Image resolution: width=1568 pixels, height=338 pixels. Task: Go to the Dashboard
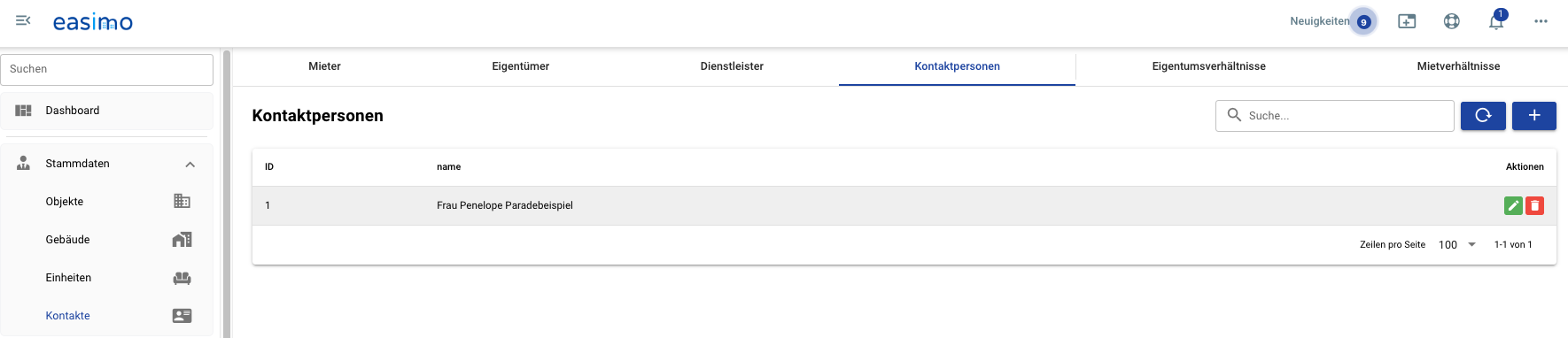[106, 111]
